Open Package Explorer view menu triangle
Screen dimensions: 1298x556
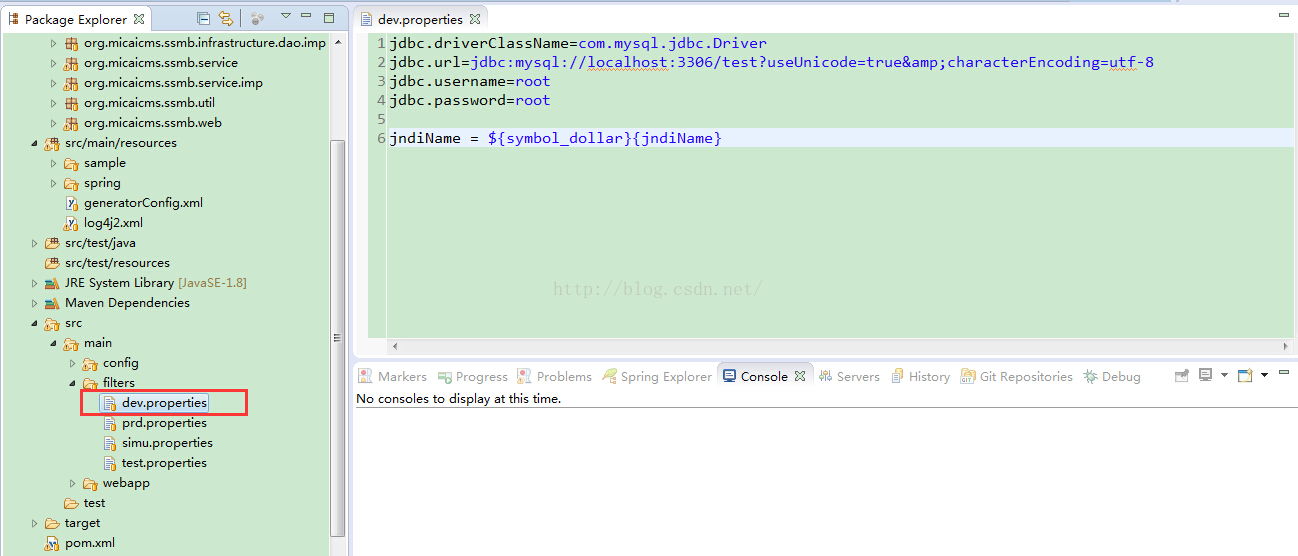(x=286, y=17)
